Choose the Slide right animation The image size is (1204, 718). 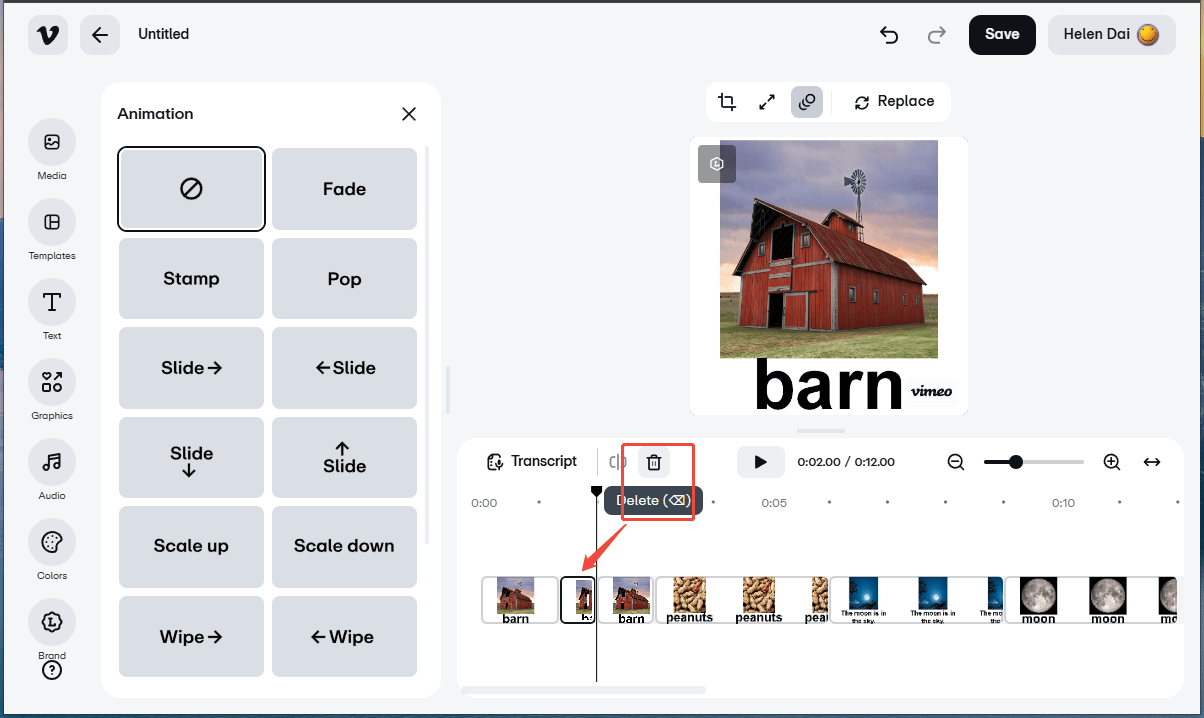pos(191,368)
